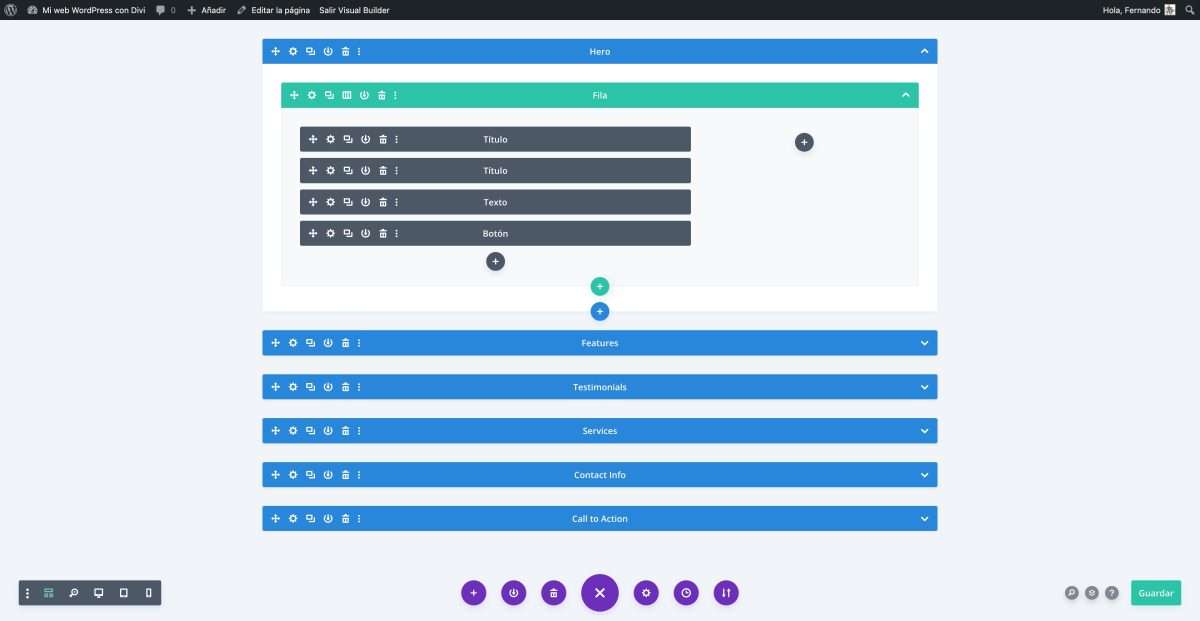Collapse the Hero section
1200x621 pixels.
tap(924, 51)
